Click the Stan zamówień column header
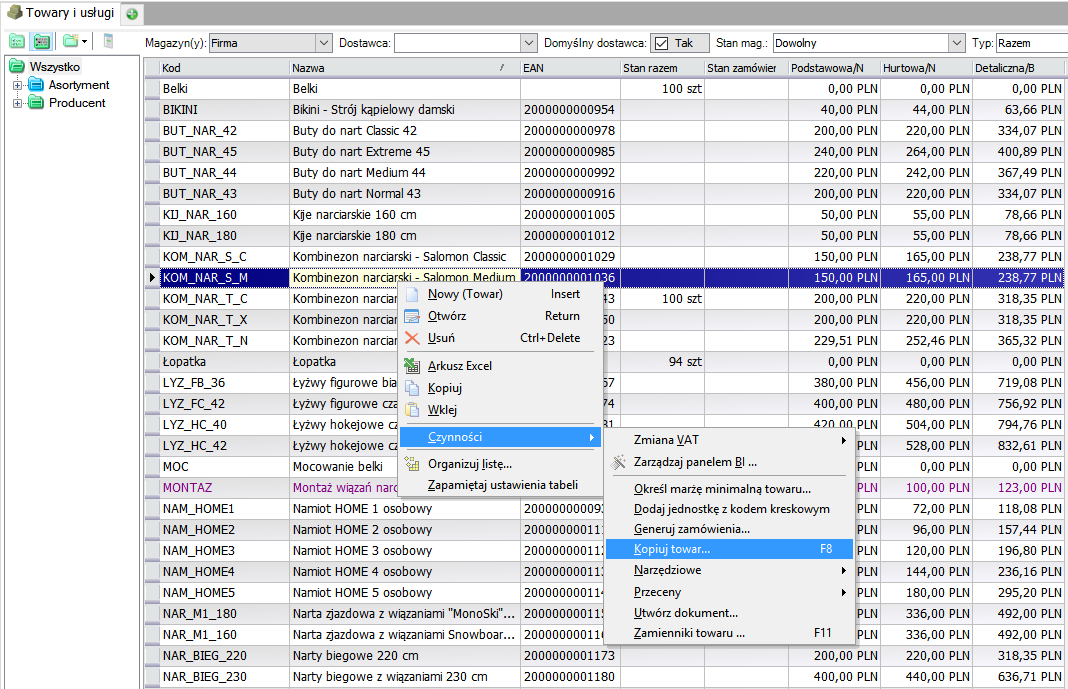This screenshot has height=689, width=1068. click(x=746, y=68)
